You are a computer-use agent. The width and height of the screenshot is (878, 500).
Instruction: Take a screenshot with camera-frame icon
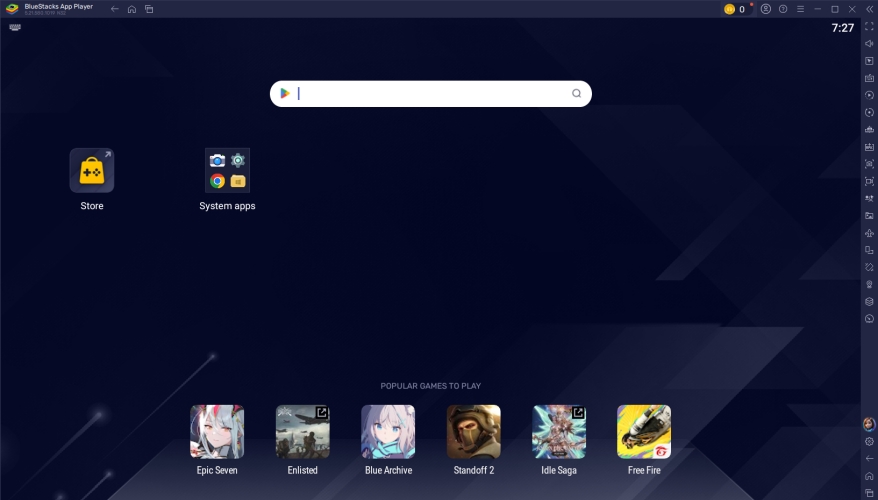[869, 164]
